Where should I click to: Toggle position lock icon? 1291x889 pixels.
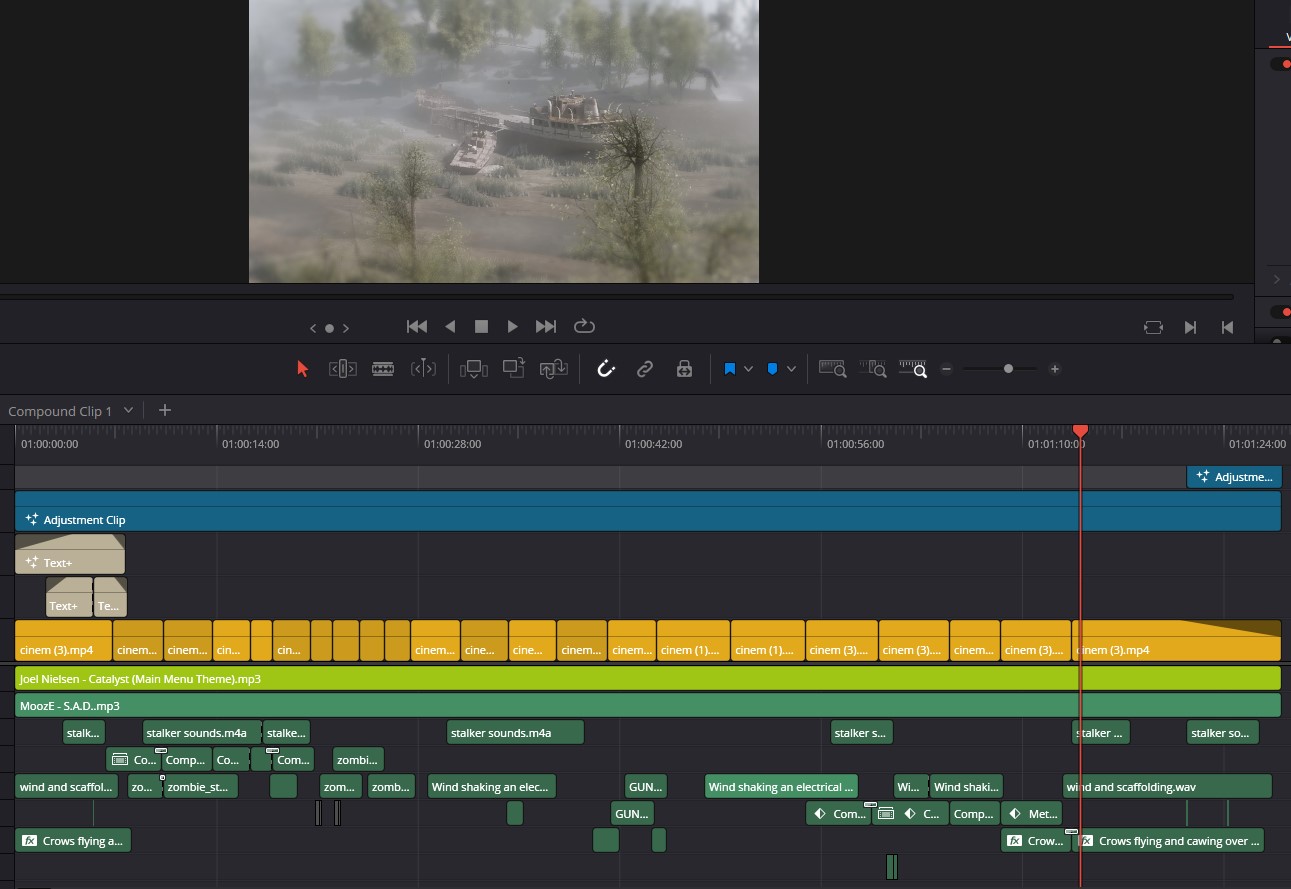(x=684, y=369)
